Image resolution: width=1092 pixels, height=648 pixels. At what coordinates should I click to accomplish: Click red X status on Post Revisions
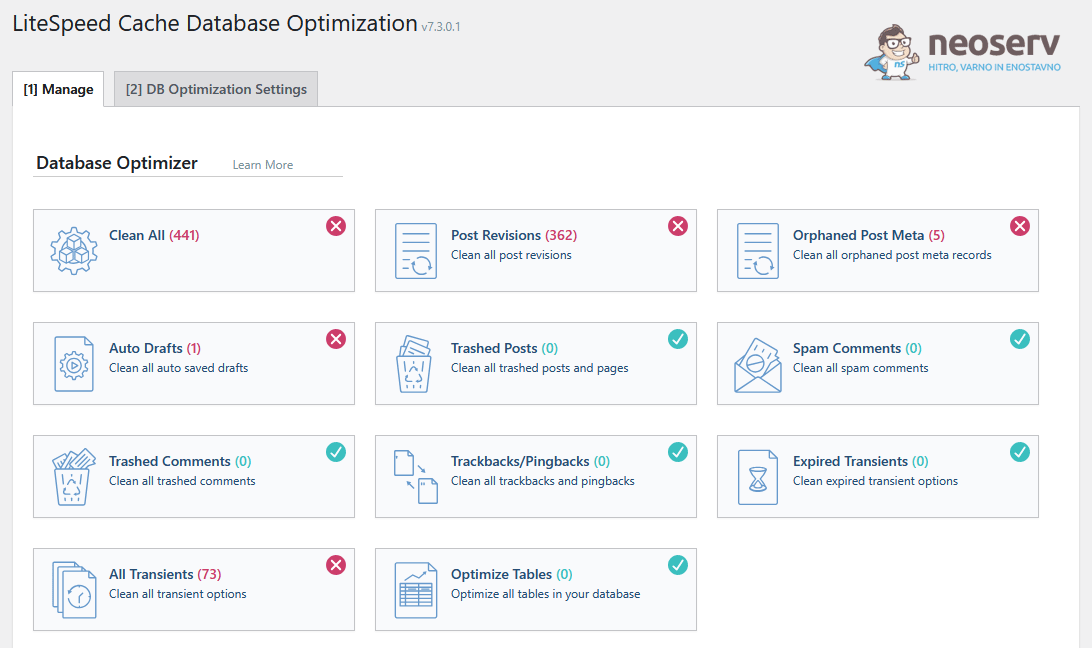pyautogui.click(x=678, y=226)
